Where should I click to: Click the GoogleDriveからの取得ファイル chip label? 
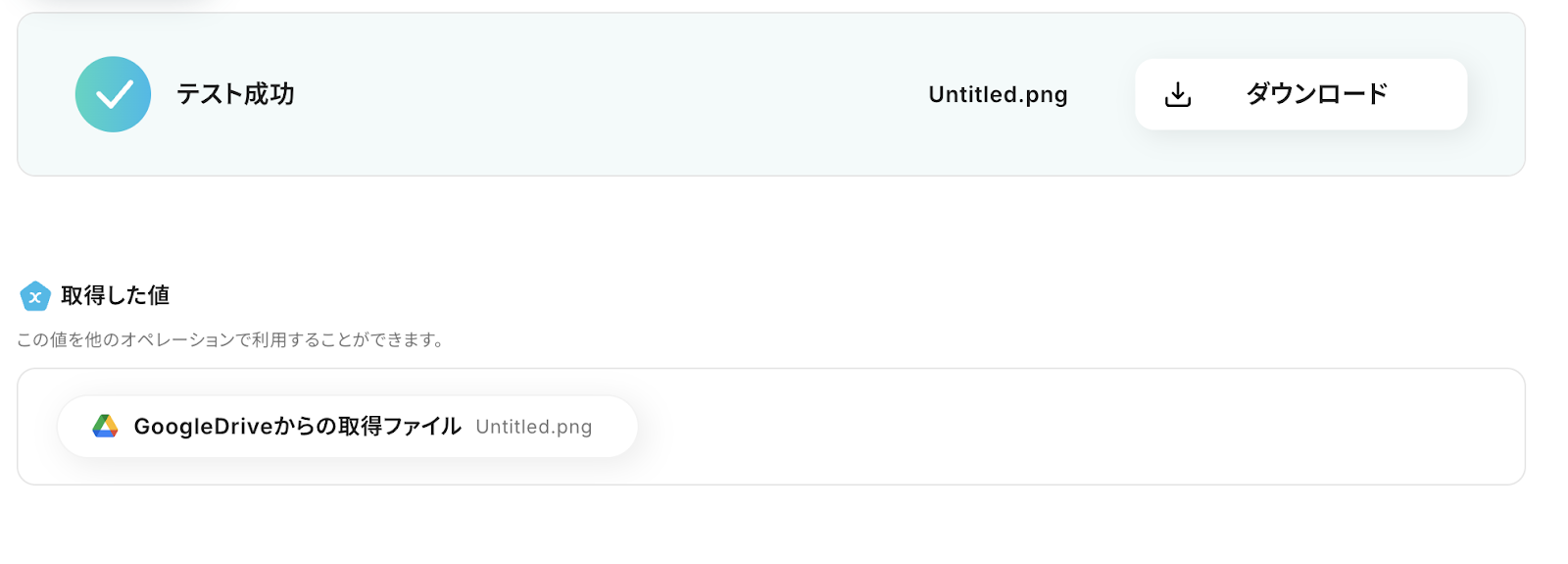point(297,426)
